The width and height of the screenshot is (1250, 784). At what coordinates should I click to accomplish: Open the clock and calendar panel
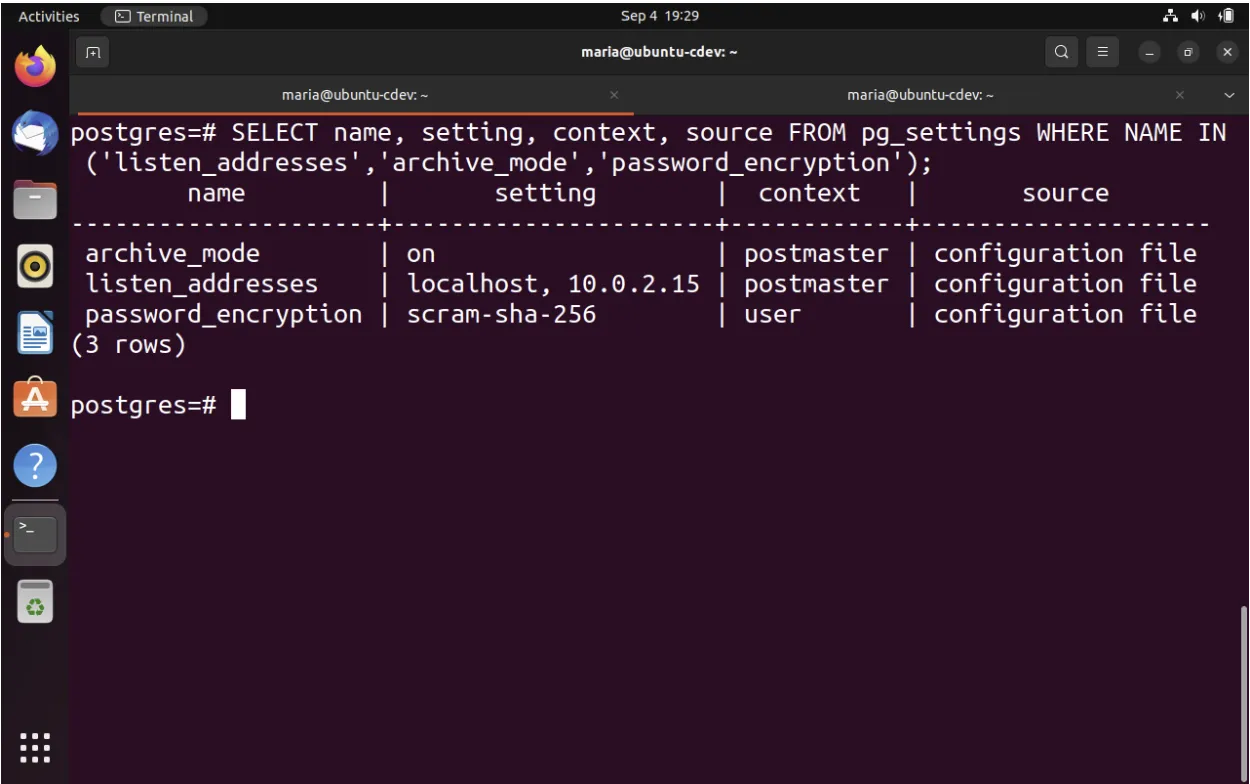[x=659, y=16]
